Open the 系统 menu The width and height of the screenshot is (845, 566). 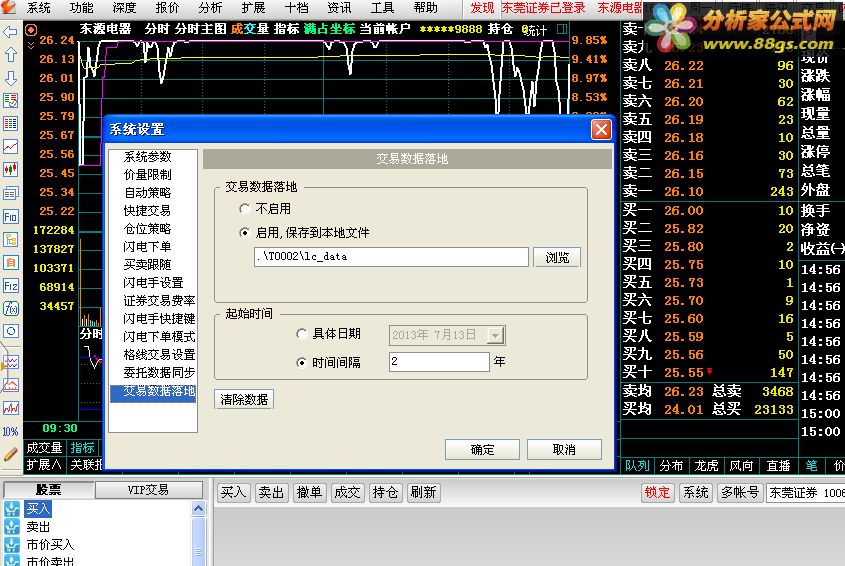pyautogui.click(x=38, y=8)
